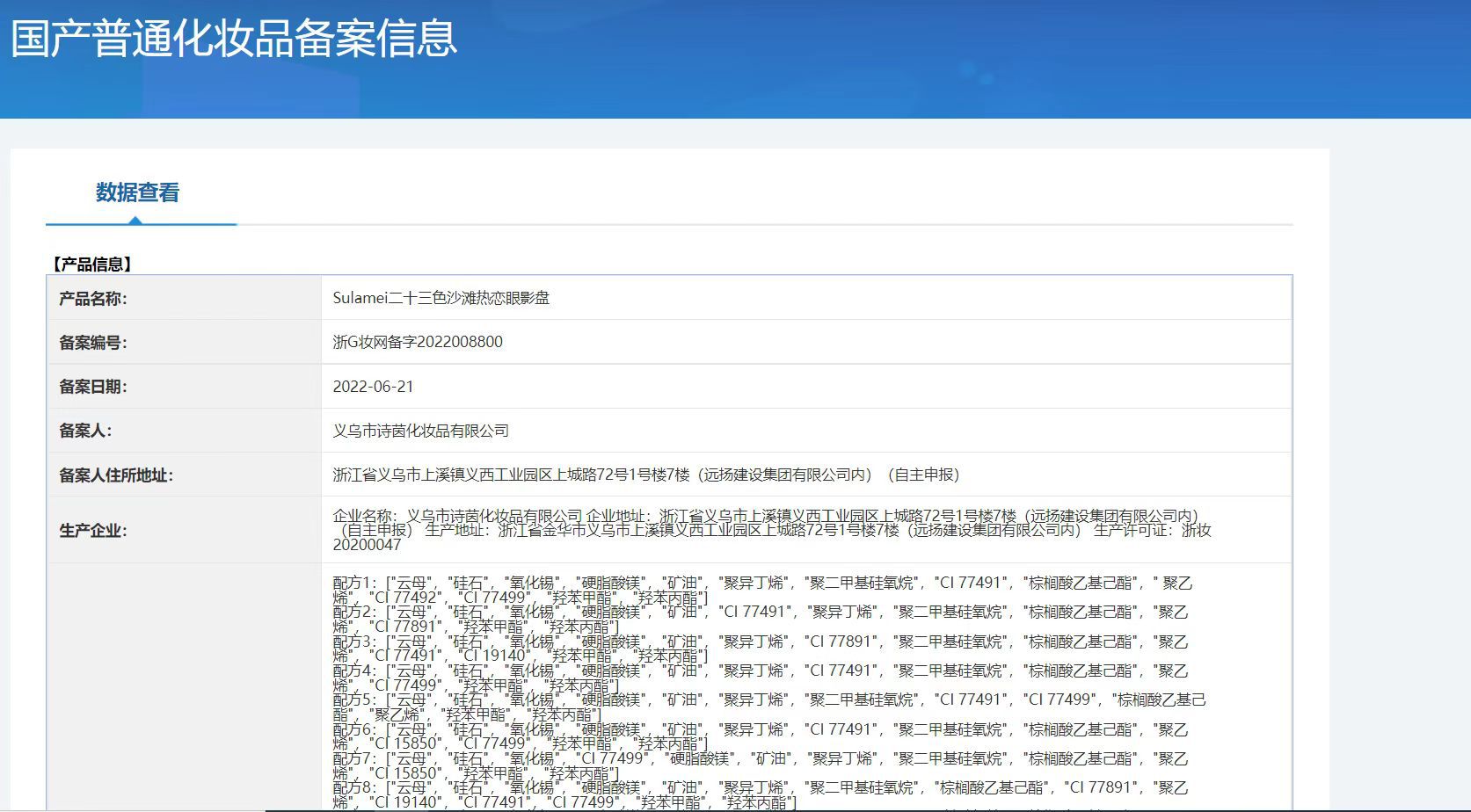This screenshot has width=1471, height=812.
Task: Click the 配方7 ingredient list
Action: (x=761, y=765)
